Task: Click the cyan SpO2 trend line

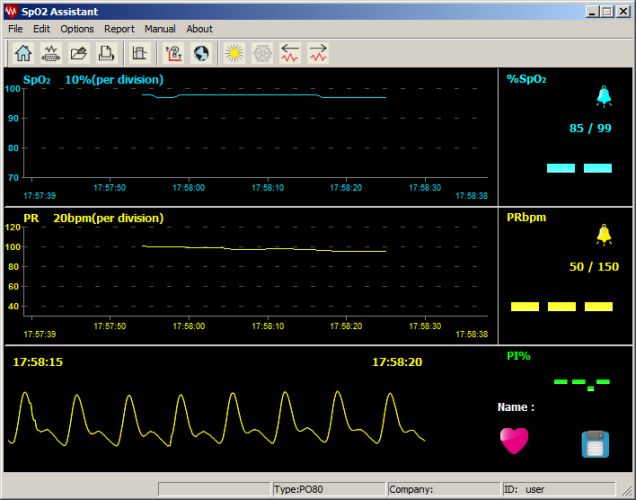Action: (264, 96)
